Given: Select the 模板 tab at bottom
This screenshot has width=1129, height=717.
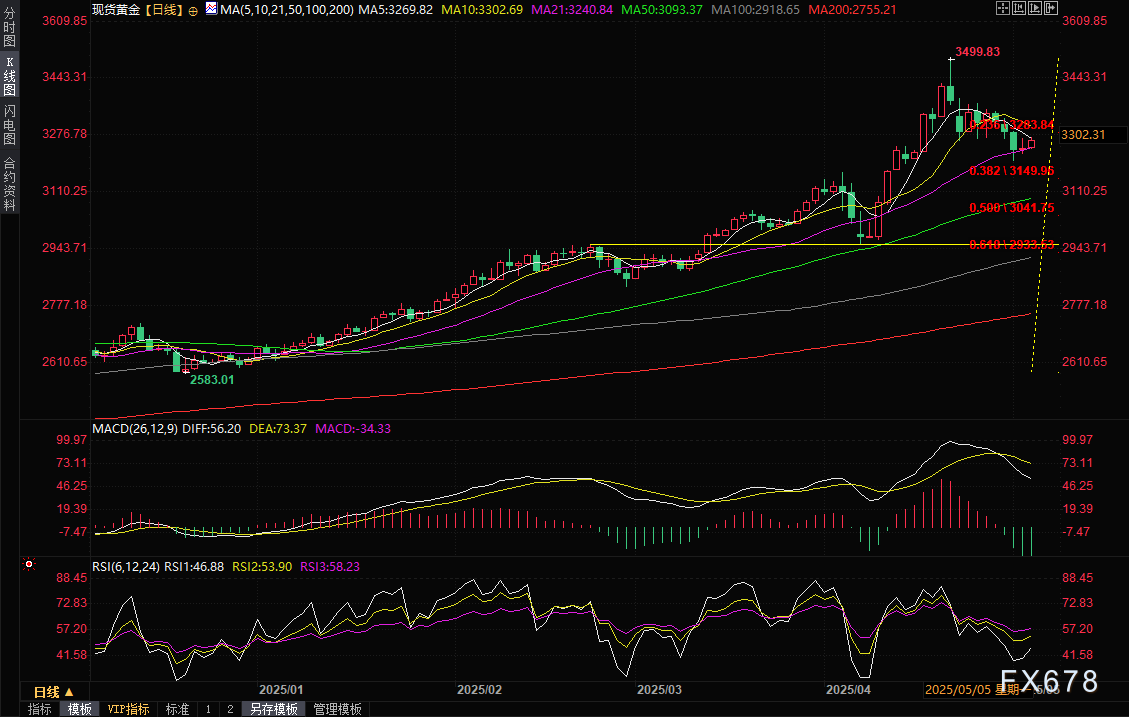Looking at the screenshot, I should point(80,709).
